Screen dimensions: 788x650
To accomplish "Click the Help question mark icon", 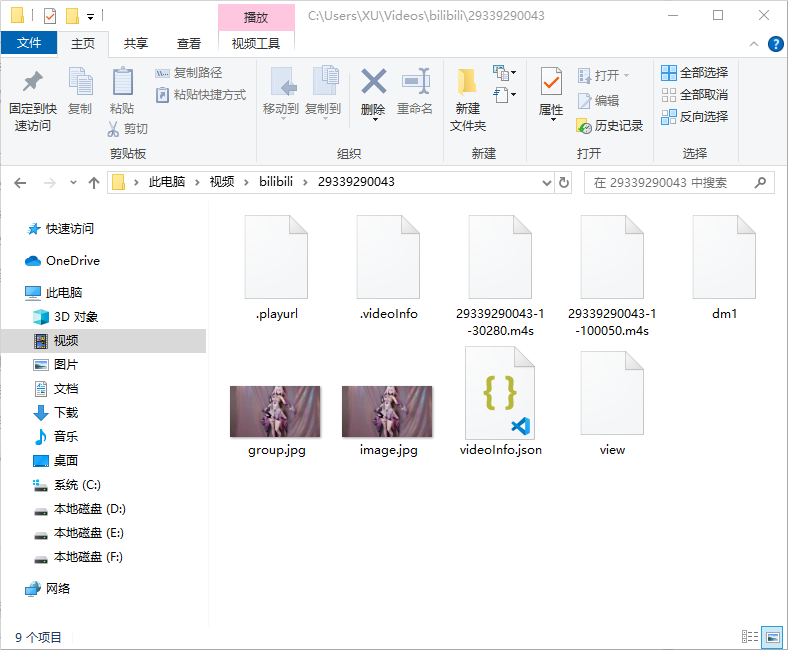I will [775, 44].
